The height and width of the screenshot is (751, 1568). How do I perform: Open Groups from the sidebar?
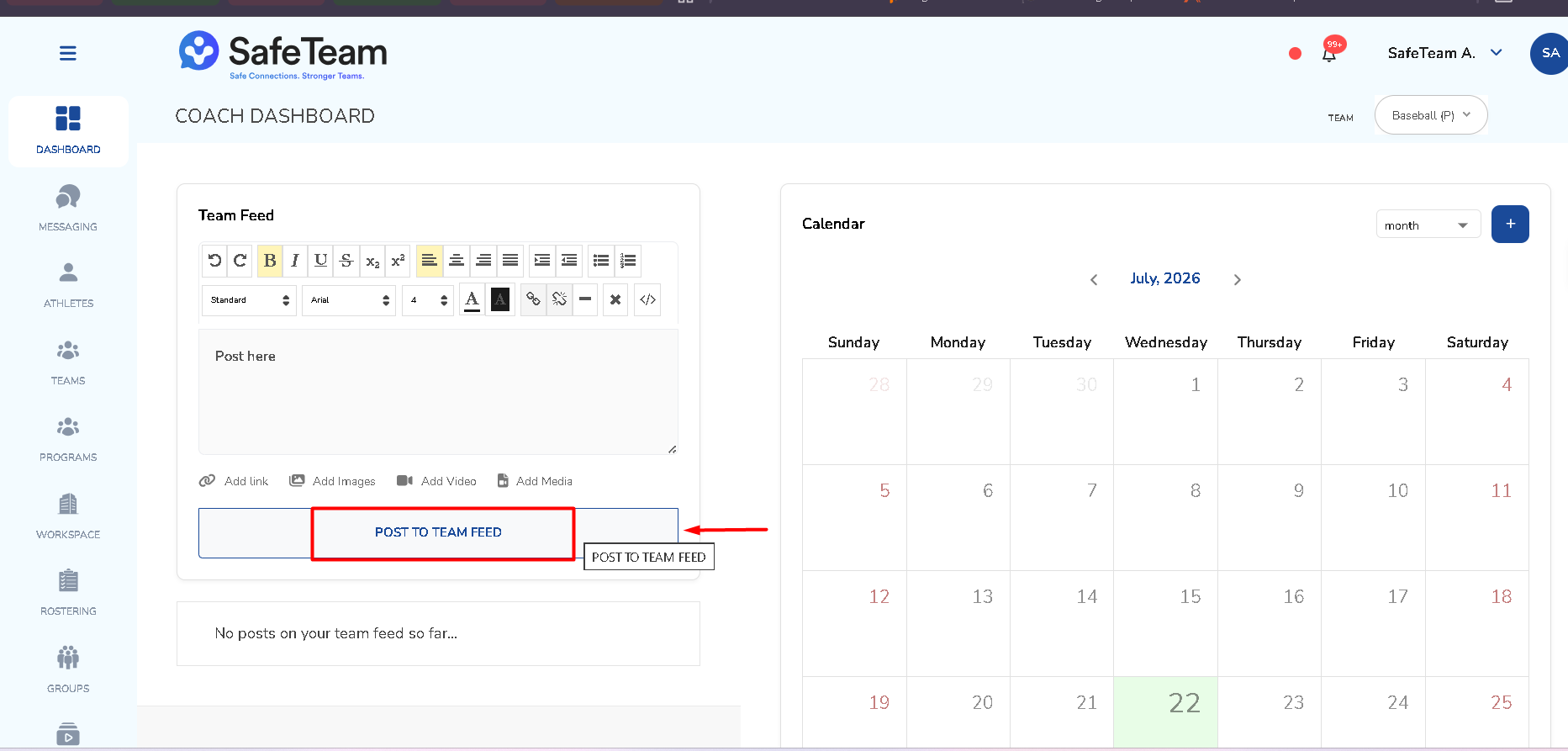point(68,670)
